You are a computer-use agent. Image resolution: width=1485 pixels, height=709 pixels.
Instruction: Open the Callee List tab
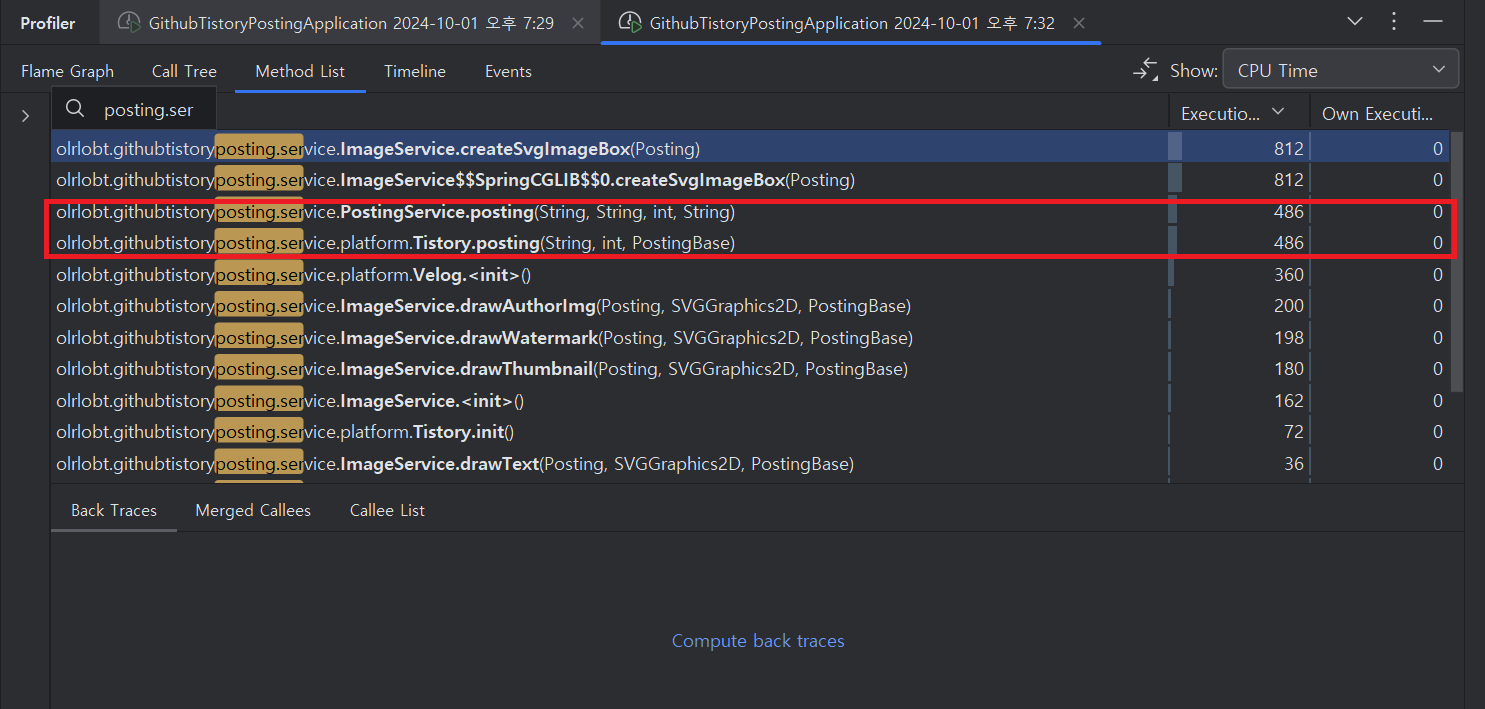point(387,510)
